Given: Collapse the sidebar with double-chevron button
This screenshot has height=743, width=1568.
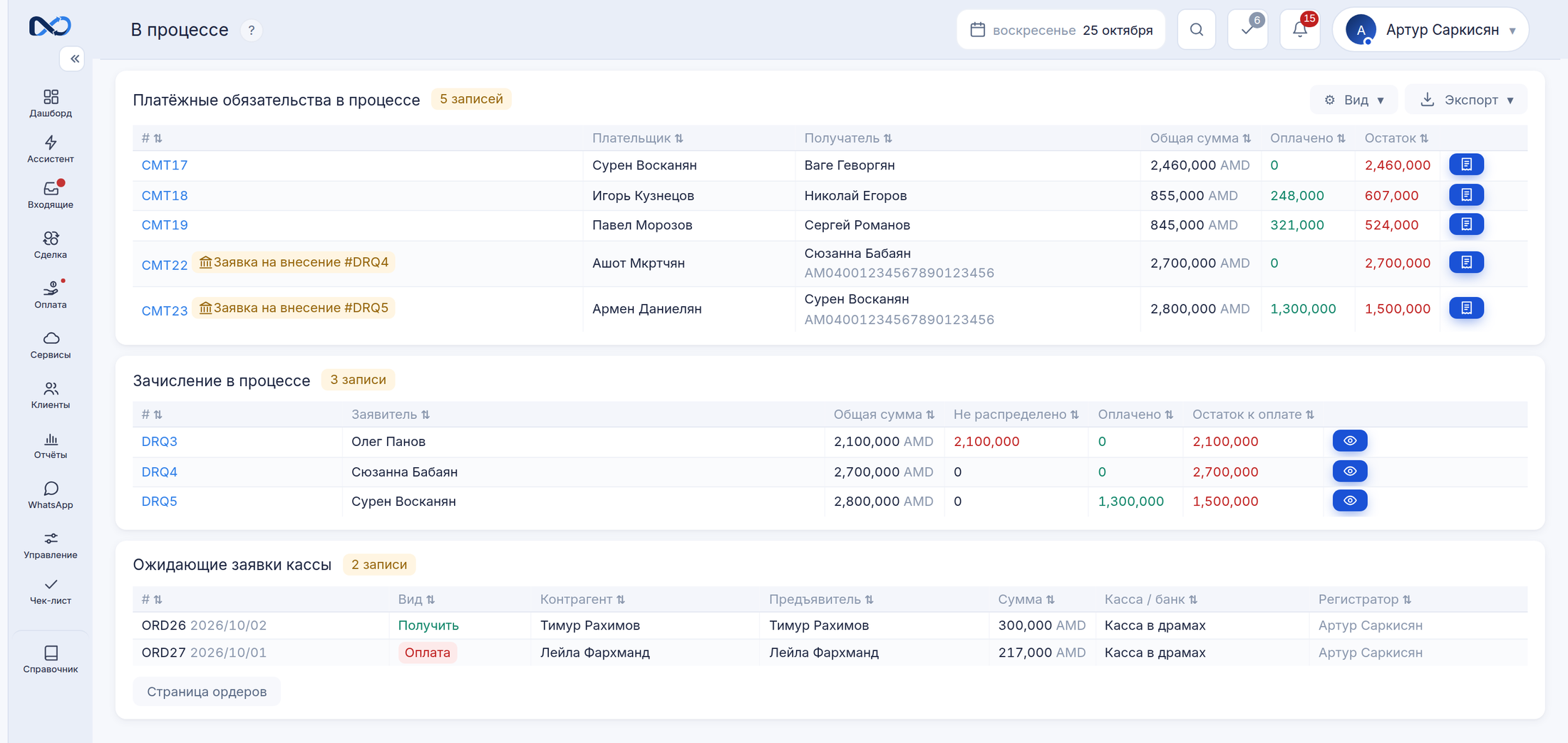Looking at the screenshot, I should pos(73,58).
